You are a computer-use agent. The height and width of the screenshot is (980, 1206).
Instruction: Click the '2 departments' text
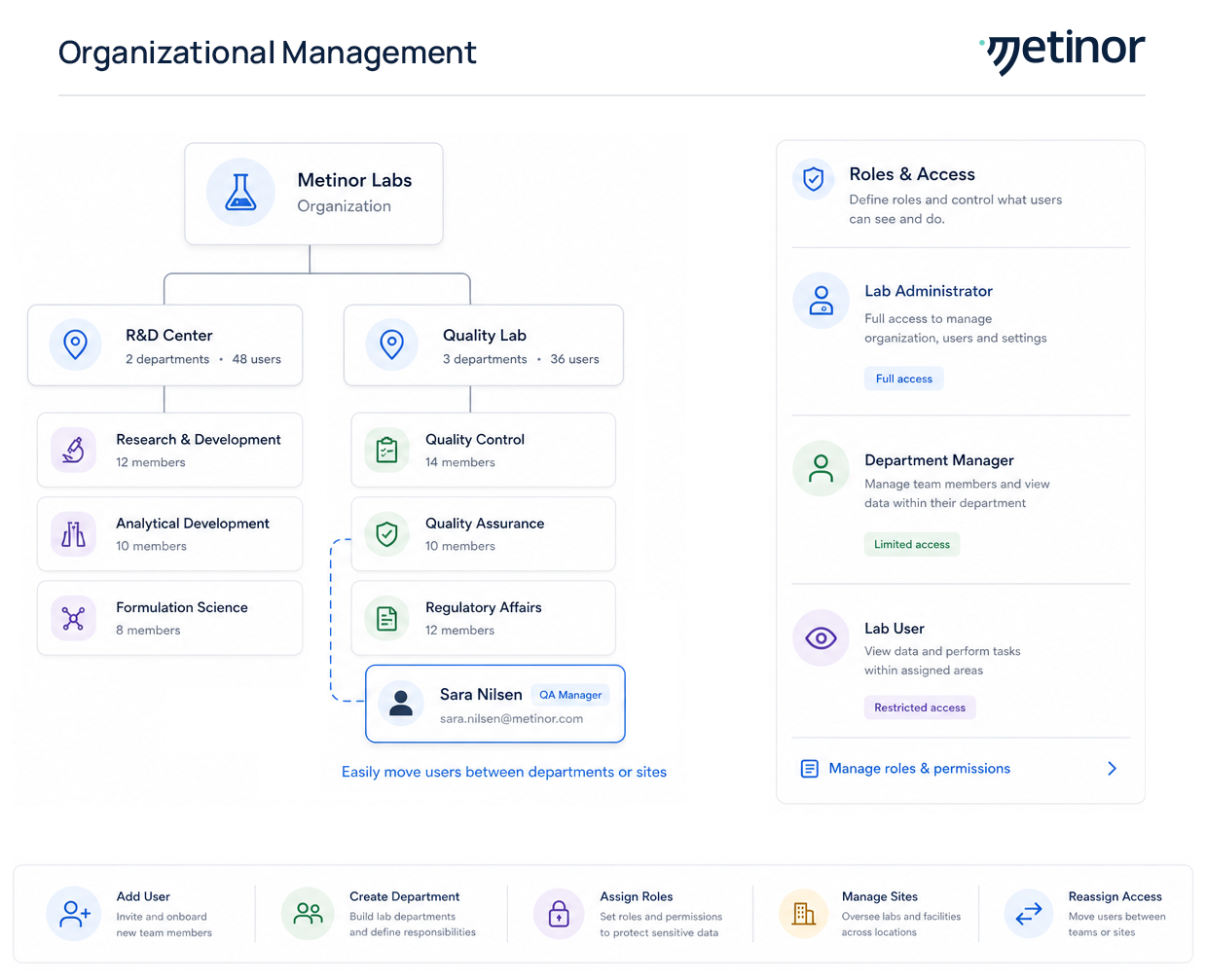[x=167, y=359]
